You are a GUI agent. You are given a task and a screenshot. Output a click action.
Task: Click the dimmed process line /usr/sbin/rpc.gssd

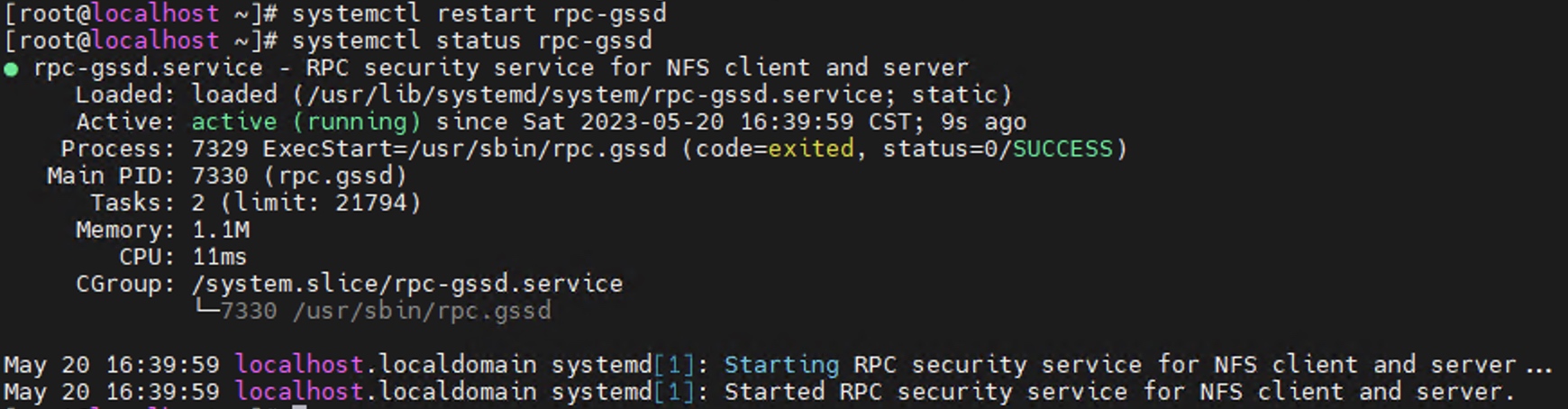(422, 312)
